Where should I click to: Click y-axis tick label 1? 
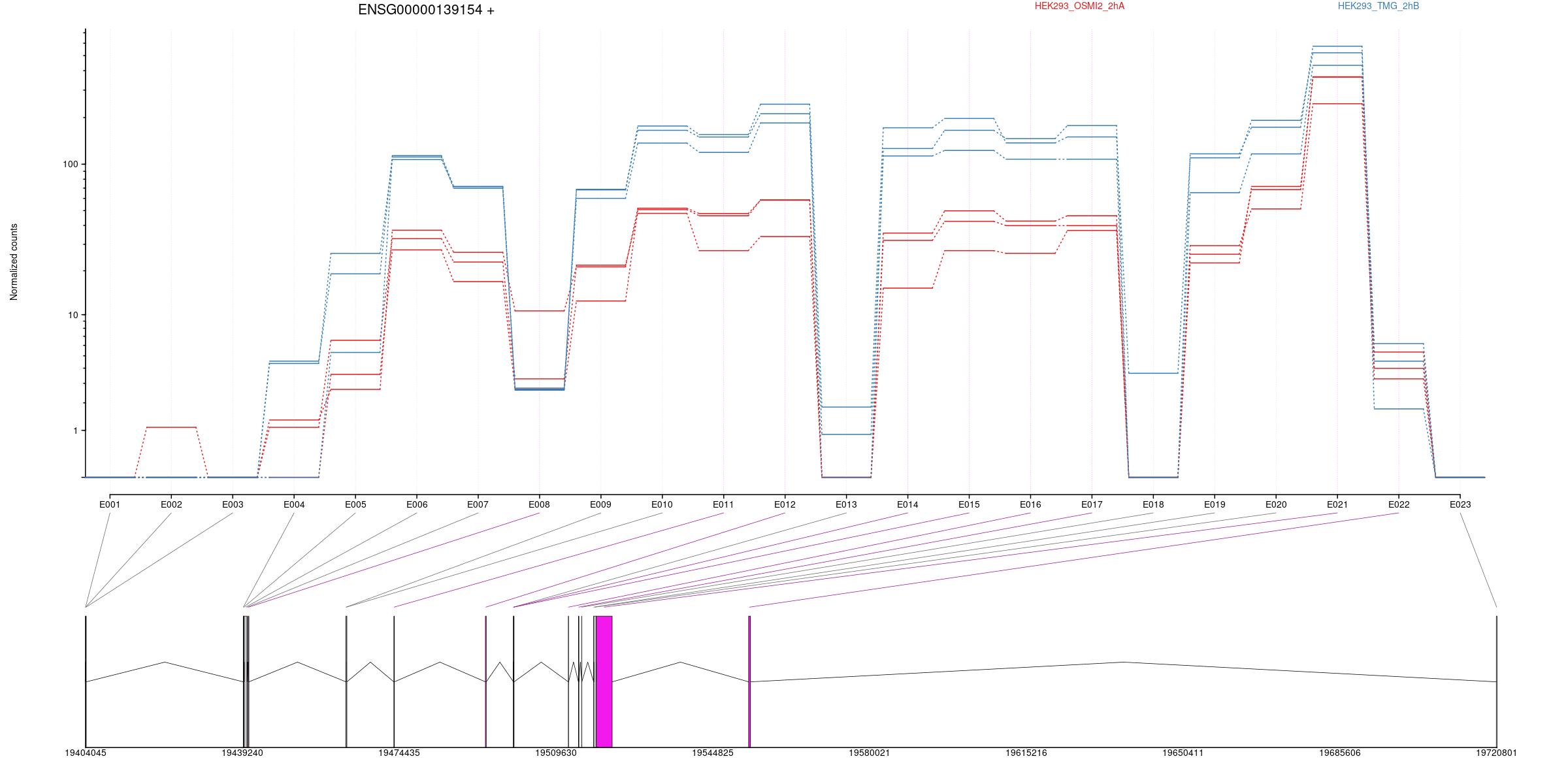click(x=75, y=431)
